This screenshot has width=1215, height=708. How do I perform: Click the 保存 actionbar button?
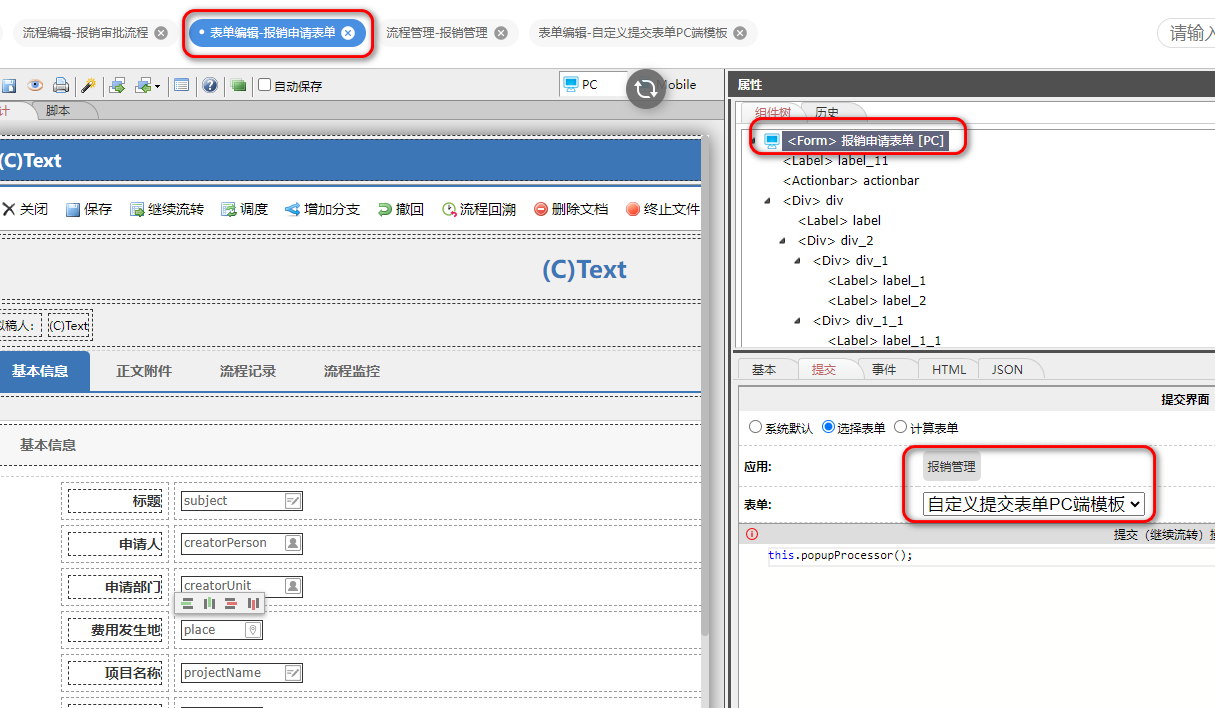(89, 209)
